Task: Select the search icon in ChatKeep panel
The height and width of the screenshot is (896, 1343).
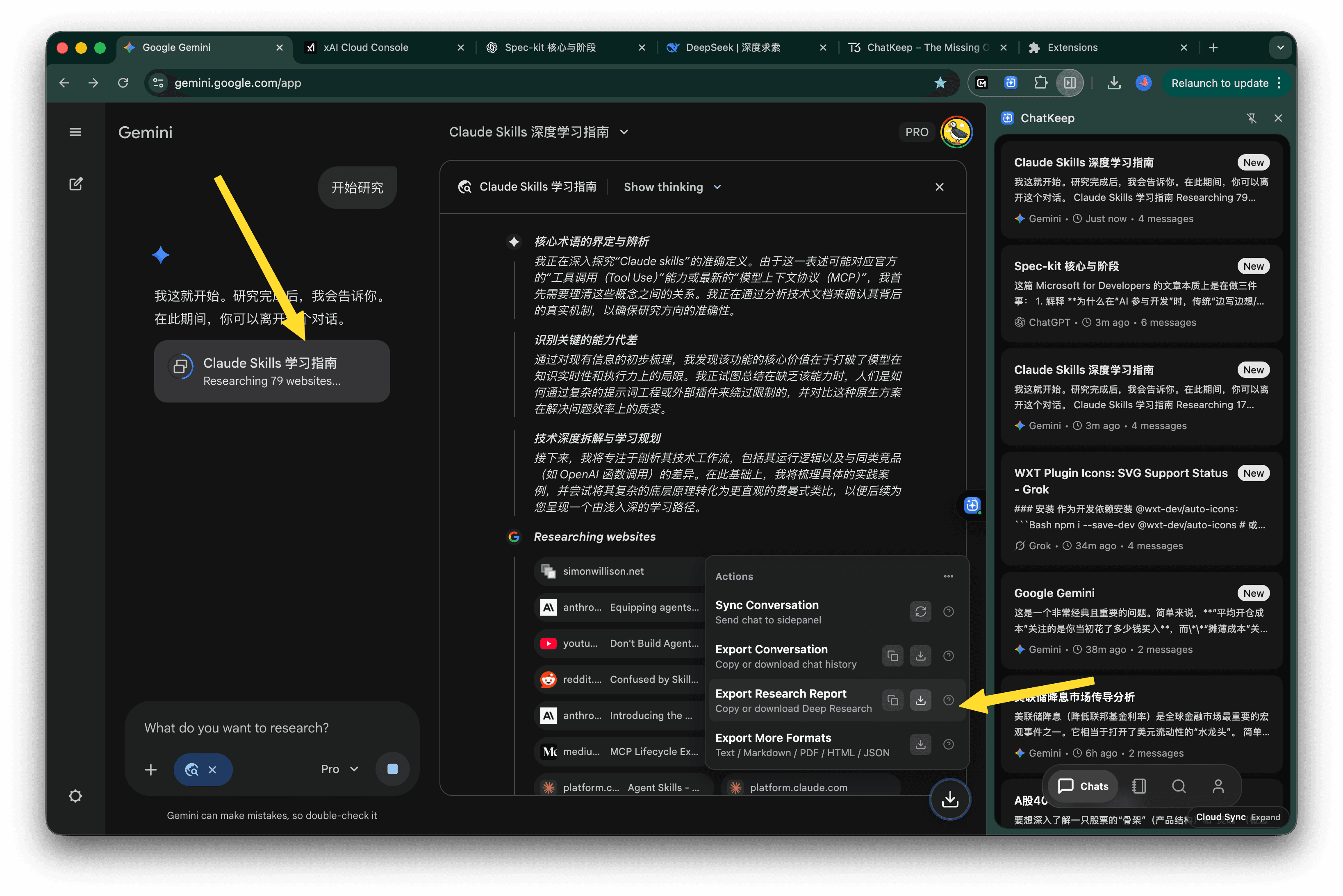Action: click(x=1179, y=786)
